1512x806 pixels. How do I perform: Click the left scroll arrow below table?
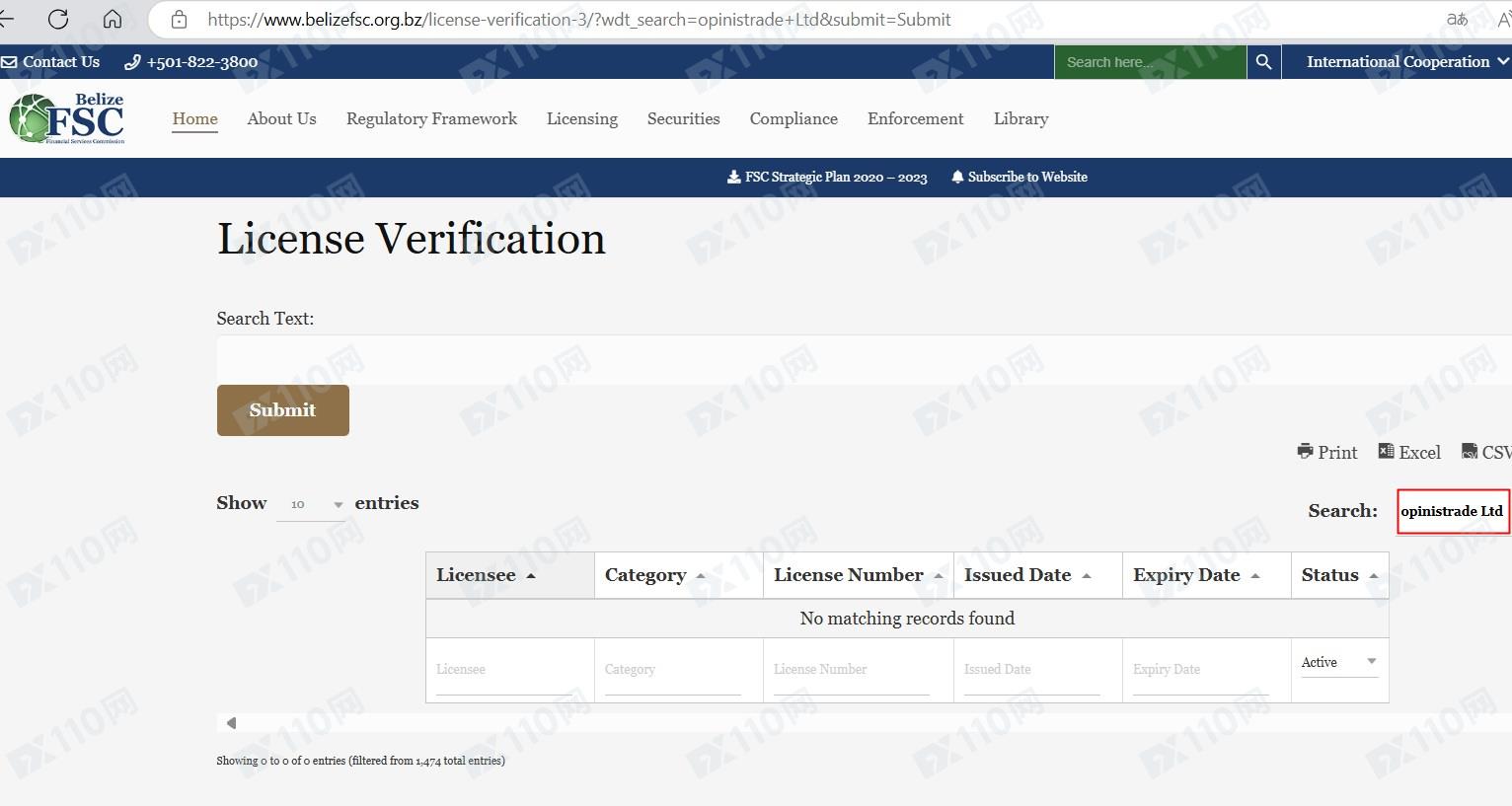point(231,723)
